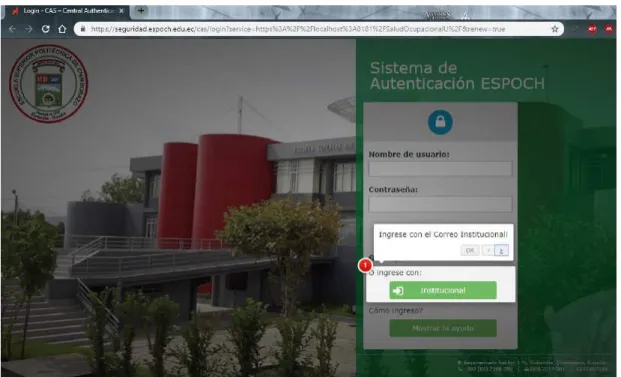This screenshot has height=377, width=621.
Task: Go to previous tooltip step arrow
Action: point(488,250)
